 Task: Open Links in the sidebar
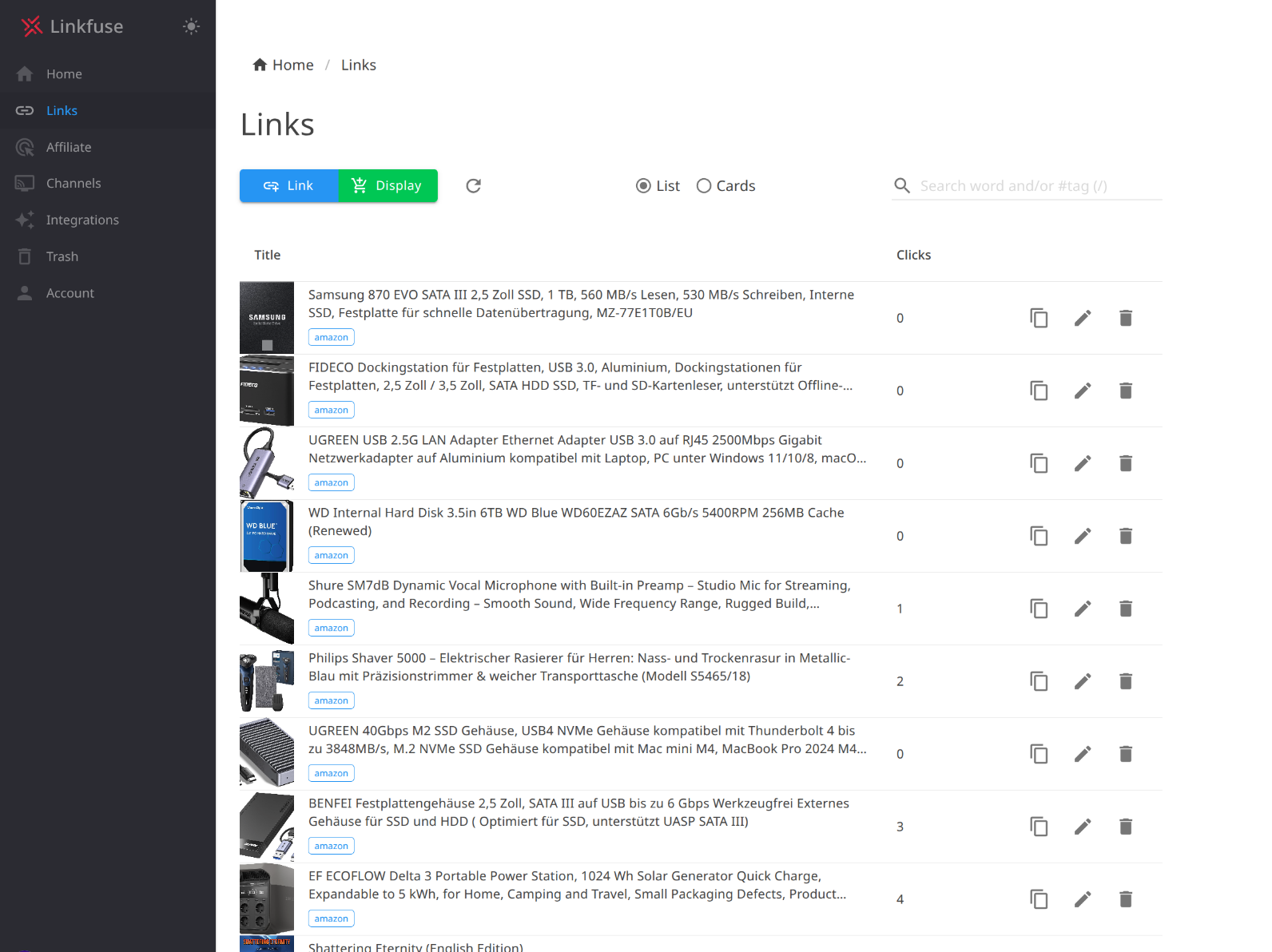point(108,110)
